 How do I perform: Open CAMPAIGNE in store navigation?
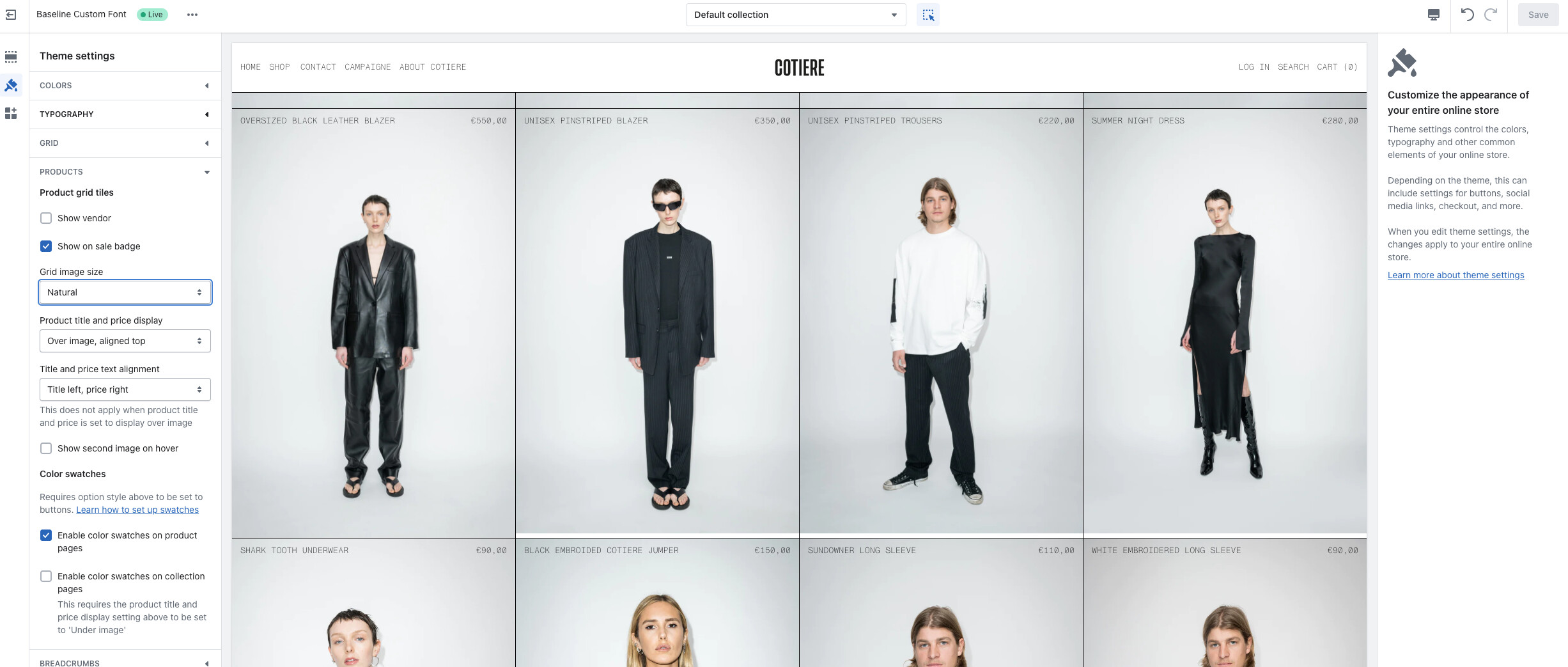point(368,67)
